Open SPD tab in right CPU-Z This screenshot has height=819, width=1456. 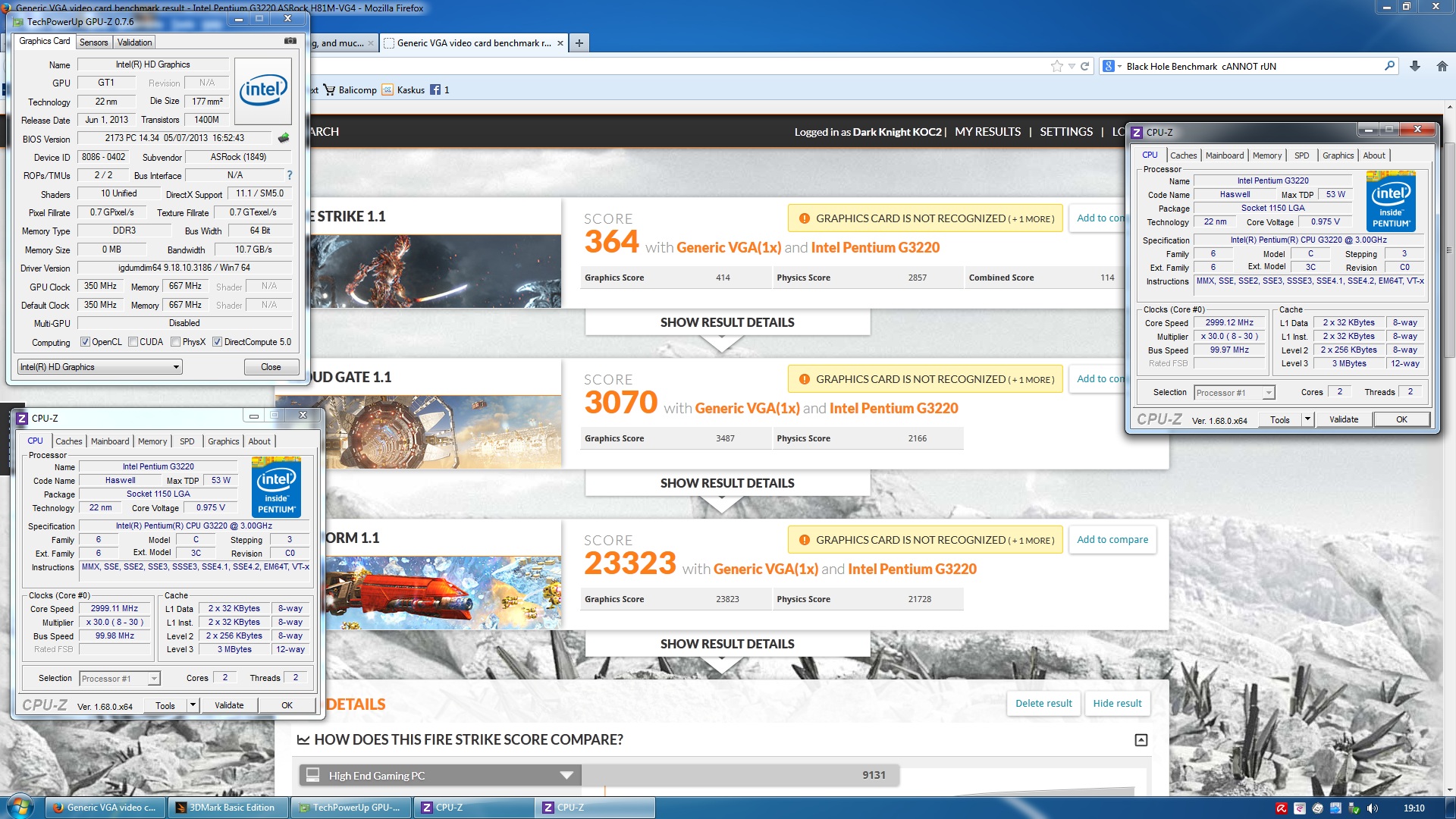(x=1301, y=155)
